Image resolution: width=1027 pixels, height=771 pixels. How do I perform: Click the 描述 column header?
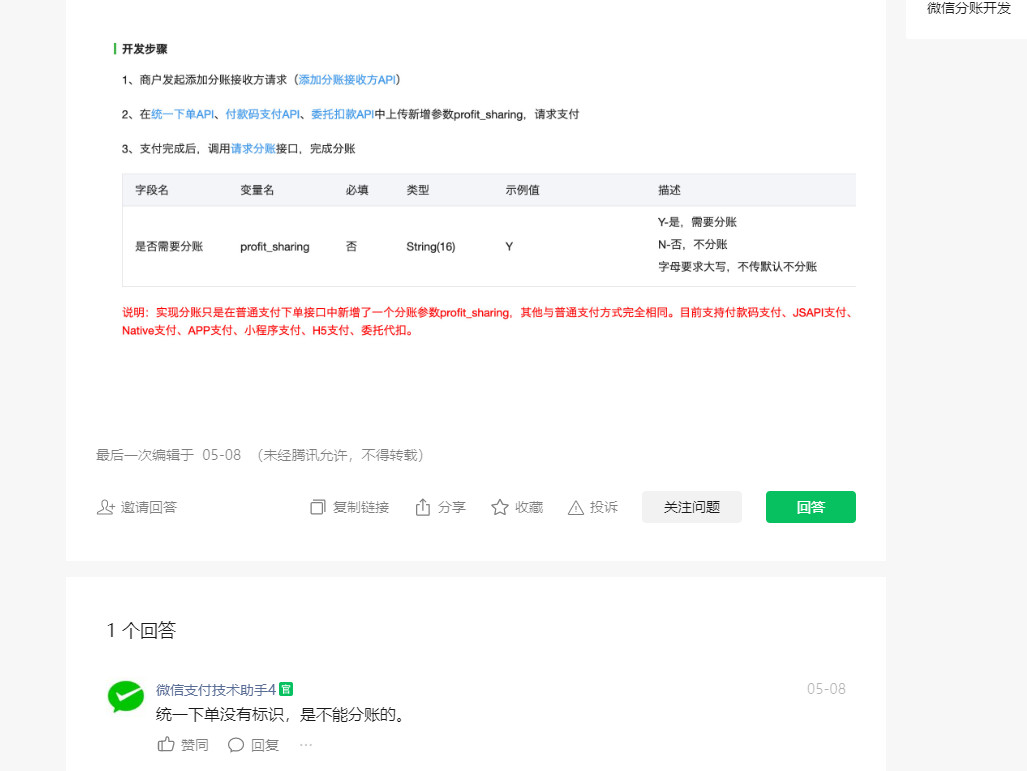pyautogui.click(x=669, y=190)
